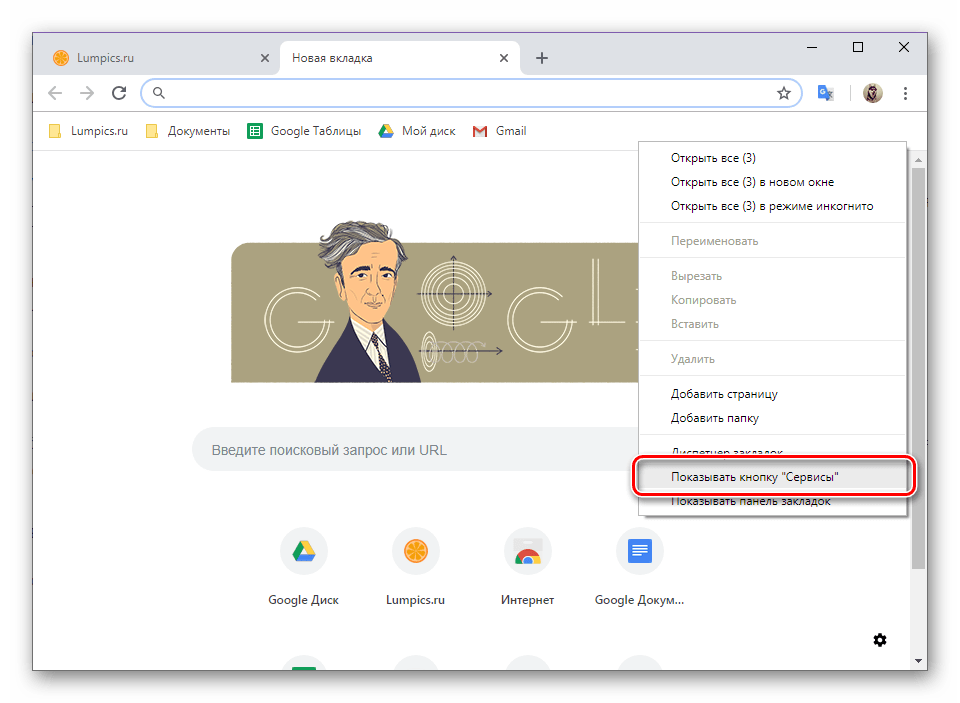Screen dimensions: 960x703
Task: Click the page reload icon
Action: click(119, 93)
